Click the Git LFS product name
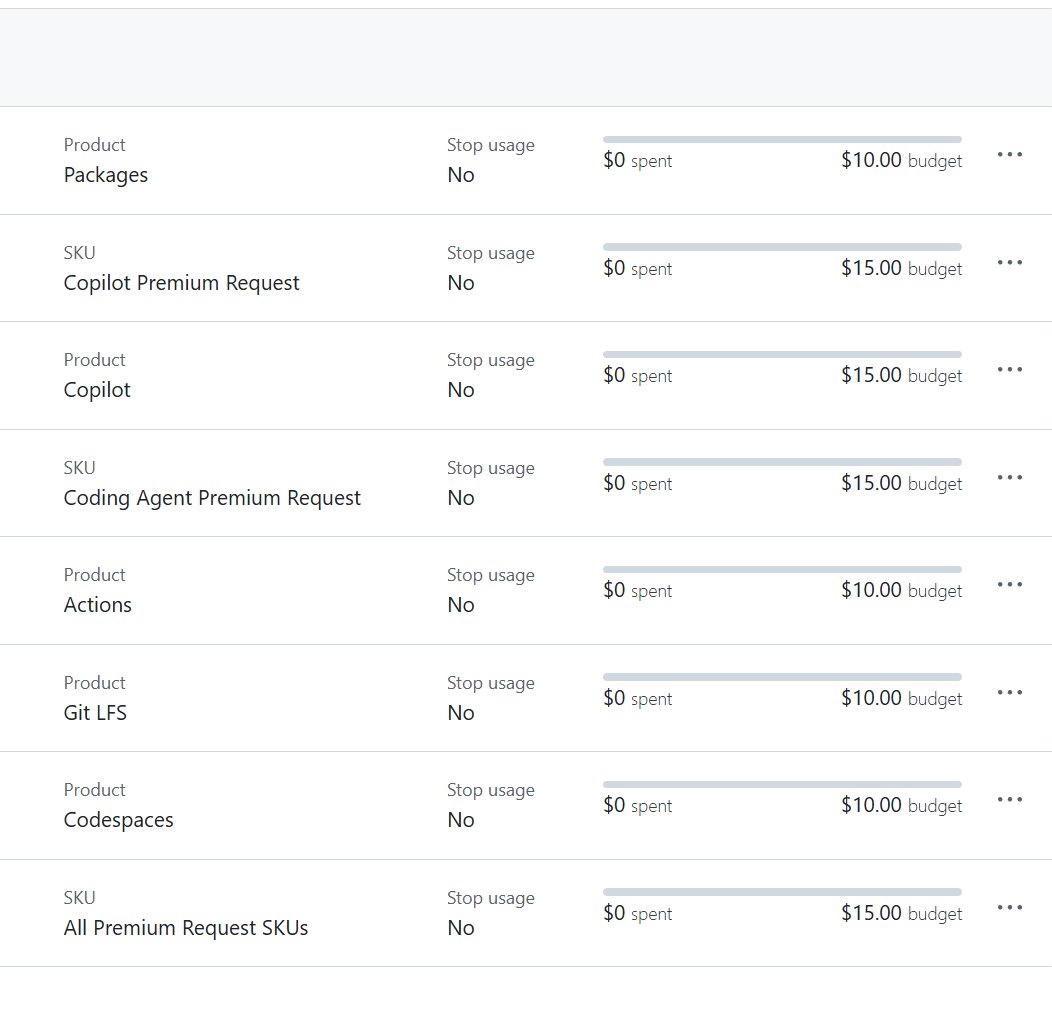Viewport: 1052px width, 1014px height. click(x=95, y=713)
